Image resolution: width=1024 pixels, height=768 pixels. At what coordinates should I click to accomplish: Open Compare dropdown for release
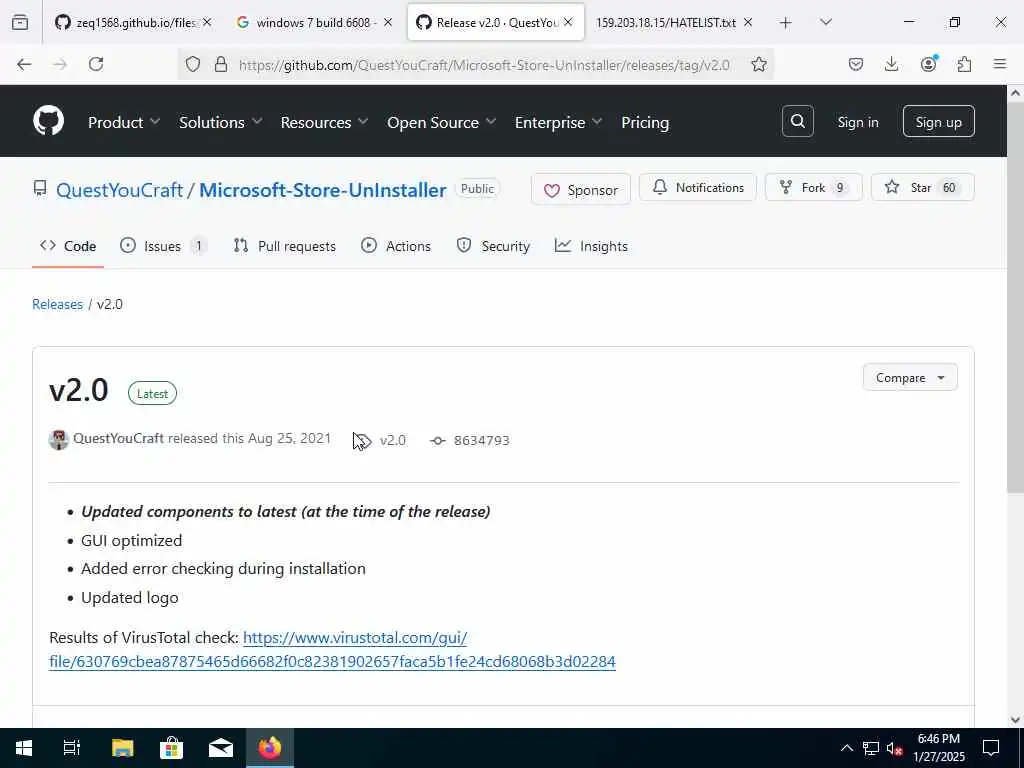[x=910, y=377]
